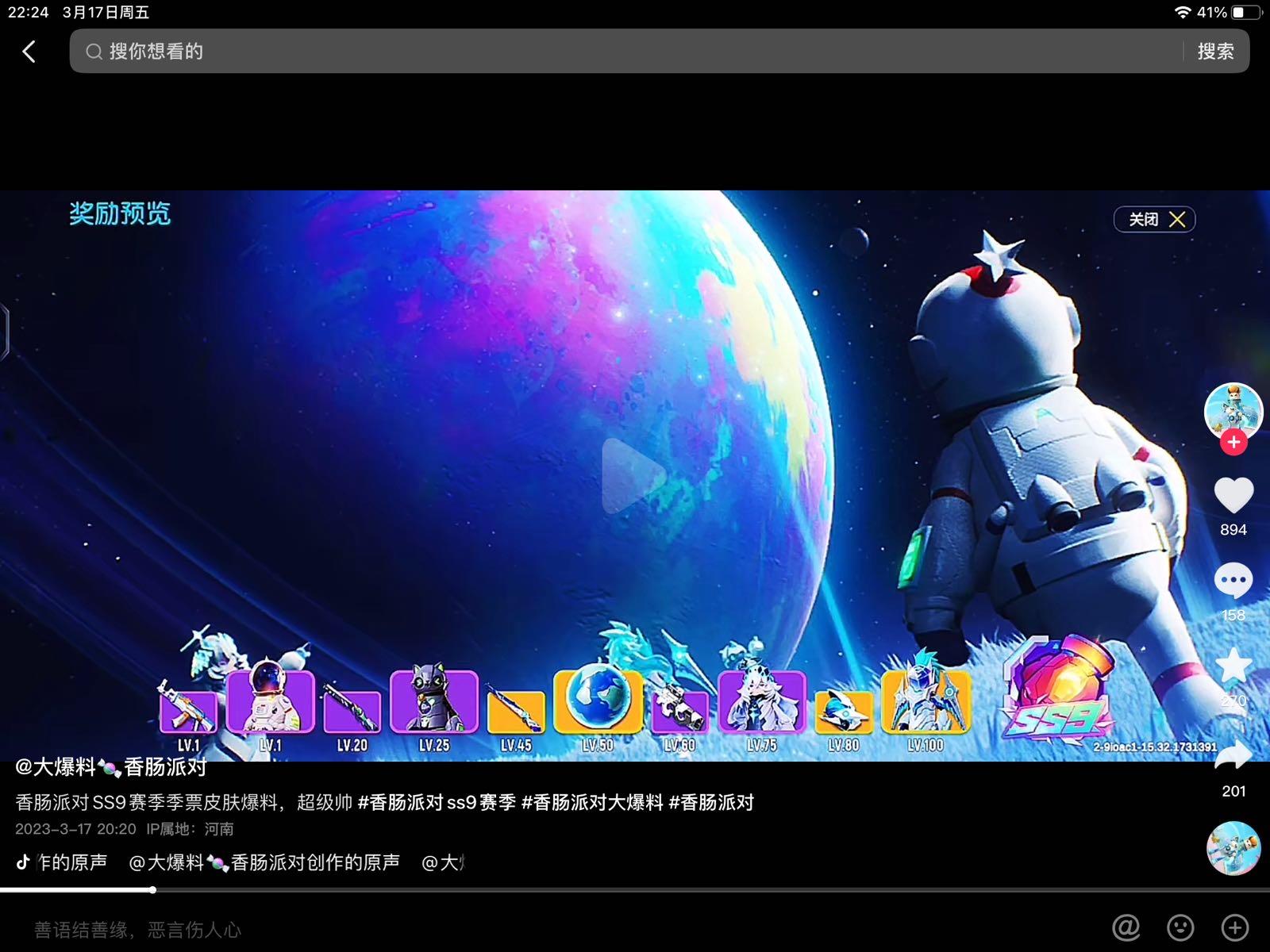Close the reward preview via 关闭
Image resolution: width=1270 pixels, height=952 pixels.
pyautogui.click(x=1154, y=219)
